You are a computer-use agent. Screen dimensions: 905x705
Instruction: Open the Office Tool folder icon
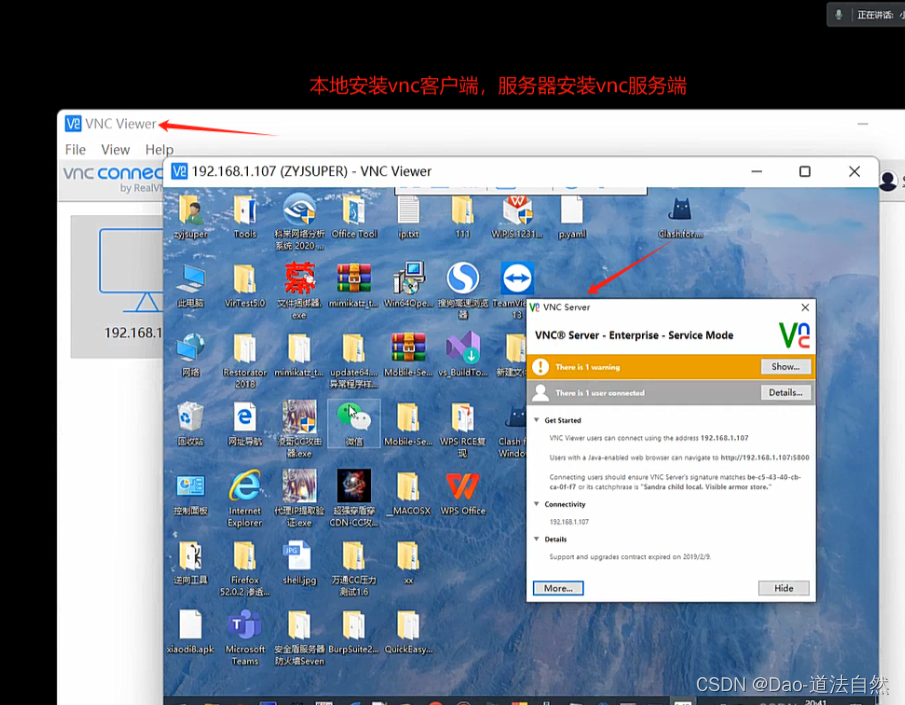tap(354, 210)
